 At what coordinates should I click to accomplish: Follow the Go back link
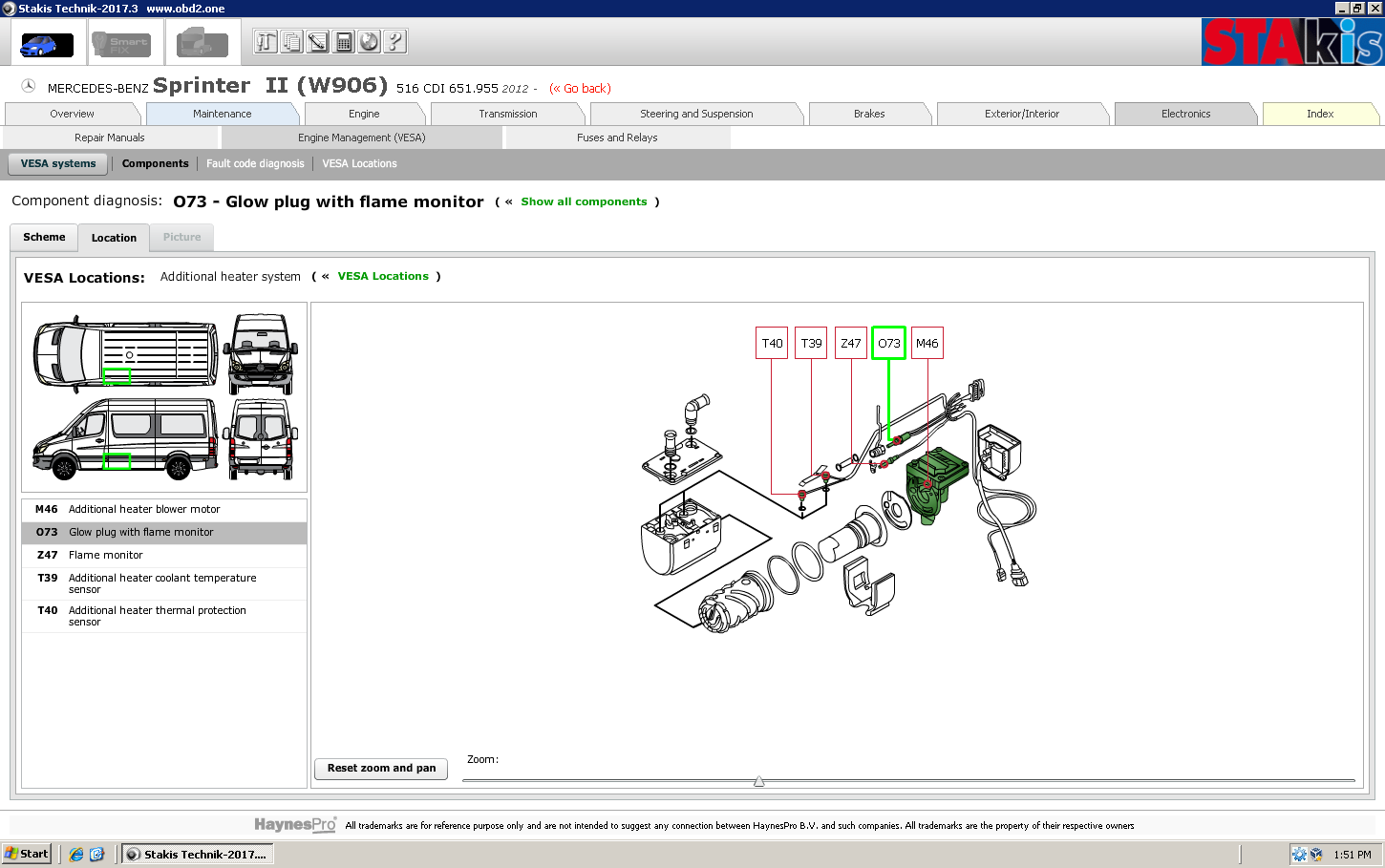point(580,88)
